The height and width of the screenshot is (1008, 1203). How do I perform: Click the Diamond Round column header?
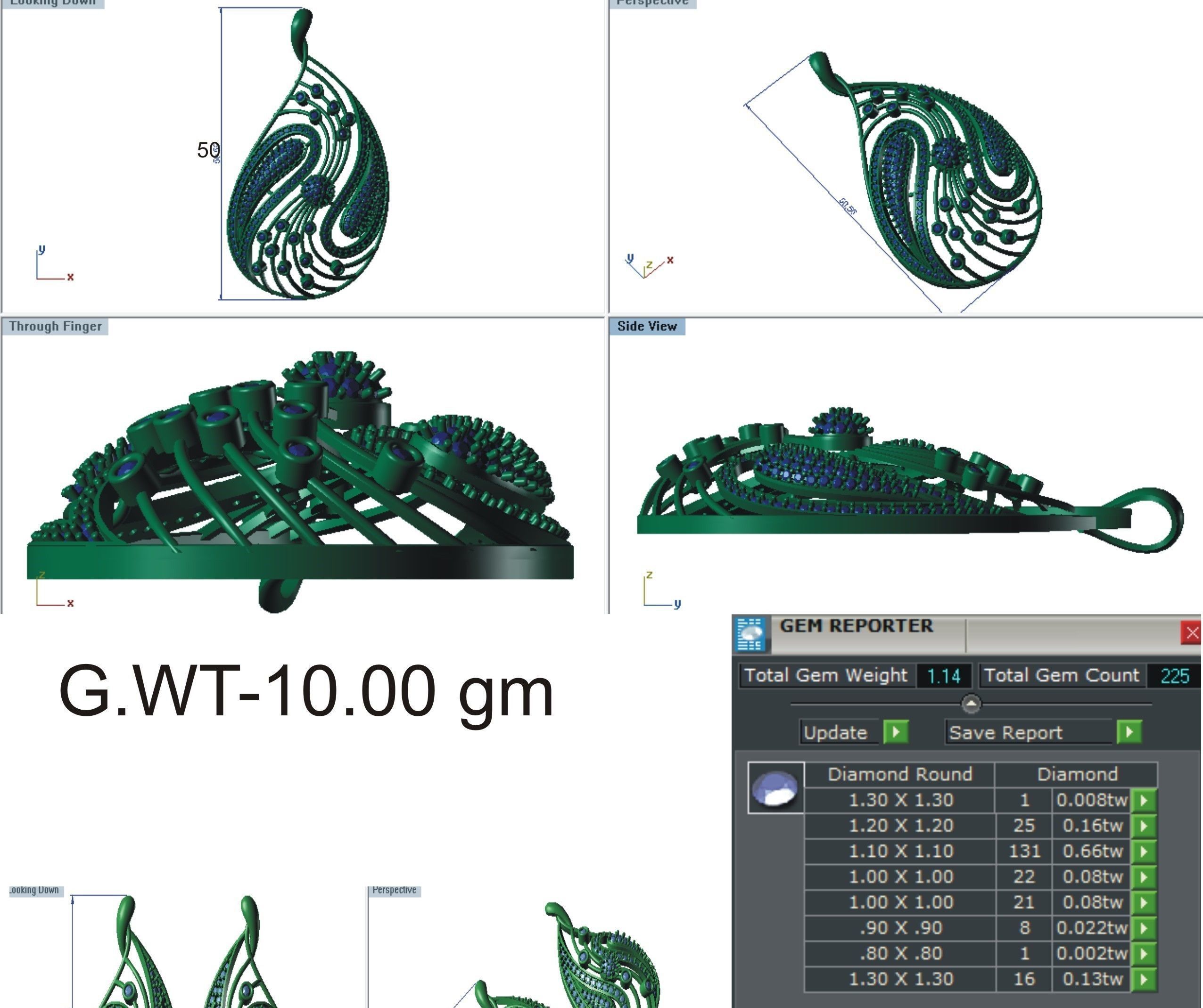(900, 774)
